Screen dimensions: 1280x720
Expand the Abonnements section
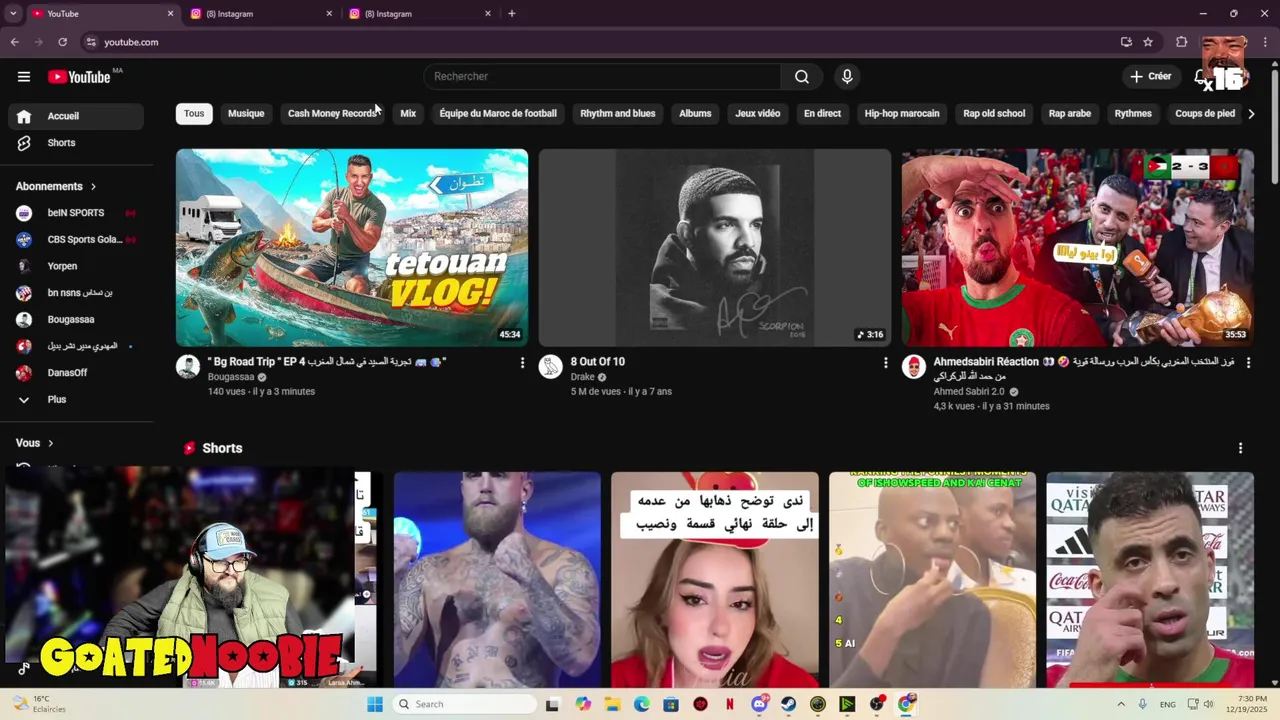pos(56,186)
